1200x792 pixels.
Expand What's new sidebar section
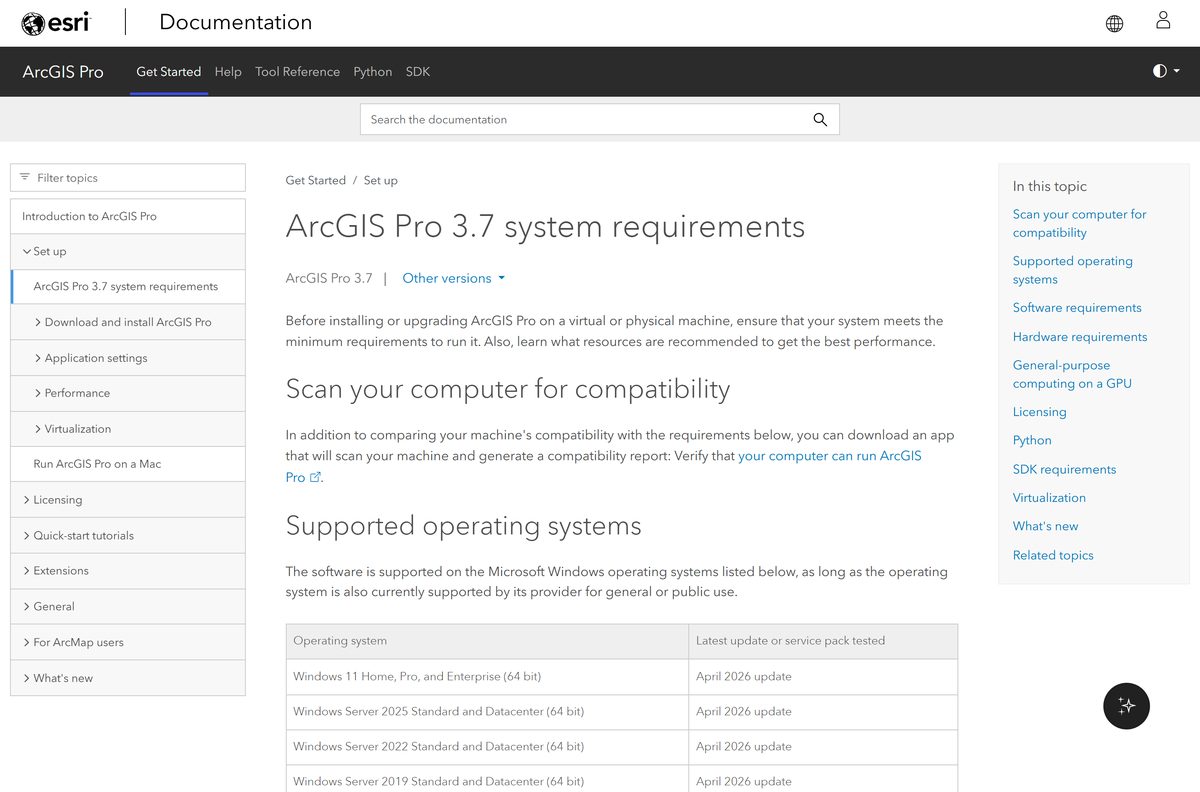click(x=128, y=678)
